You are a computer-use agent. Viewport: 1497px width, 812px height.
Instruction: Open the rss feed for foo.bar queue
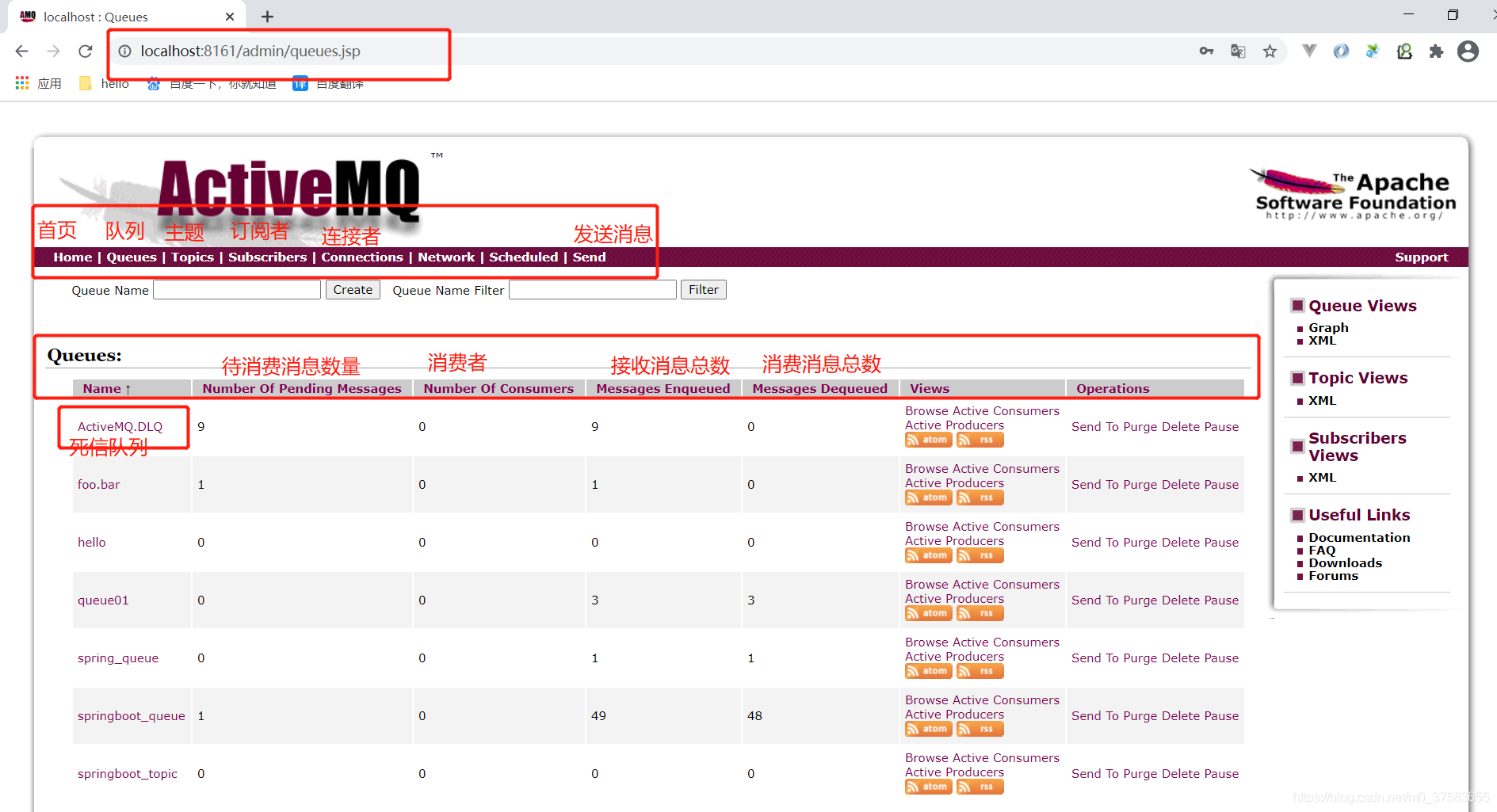(x=980, y=497)
